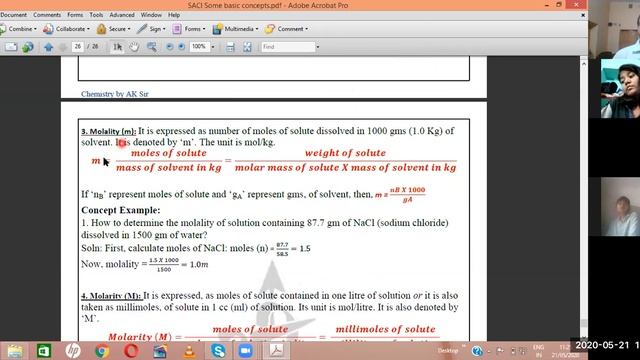Select the Marquee Zoom tool
640x360 pixels.
[x=151, y=47]
